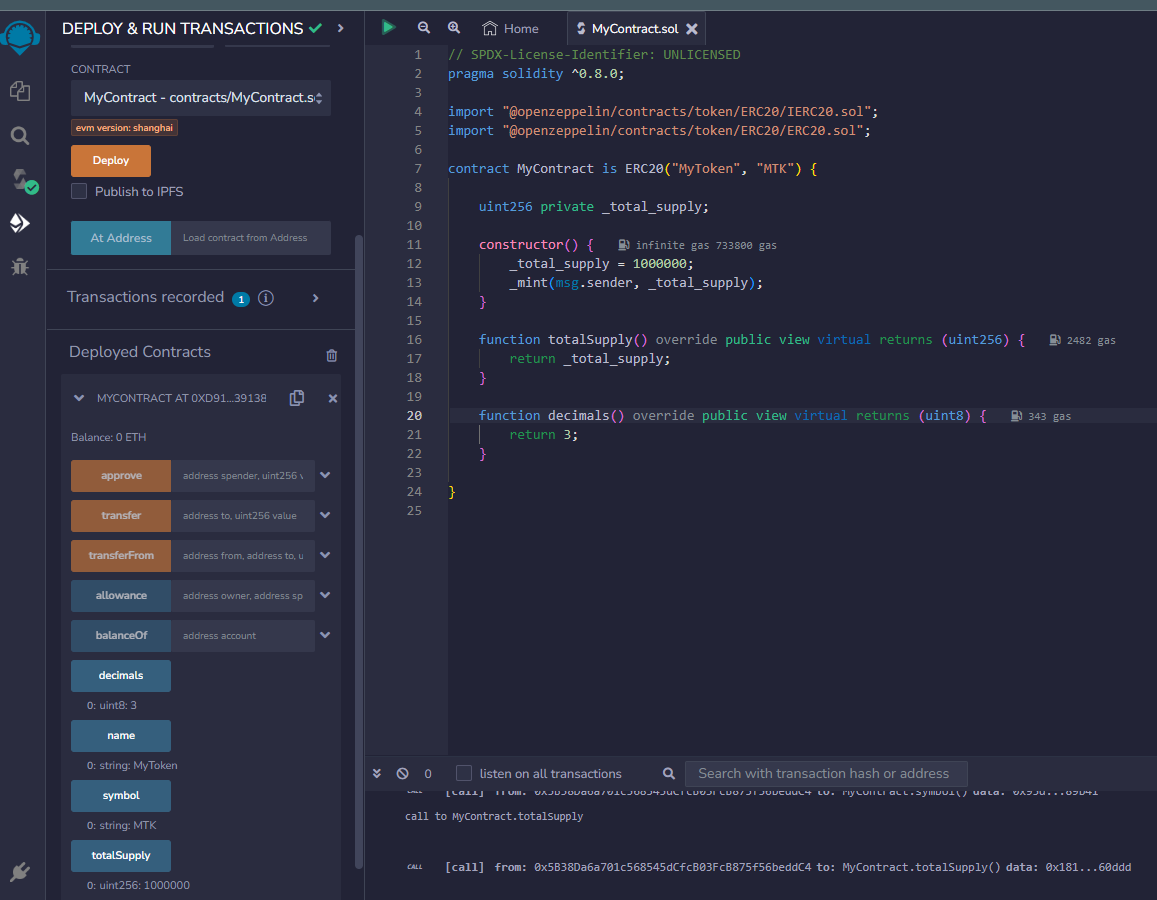Open the plugin manager plug icon
This screenshot has width=1157, height=900.
pos(20,872)
